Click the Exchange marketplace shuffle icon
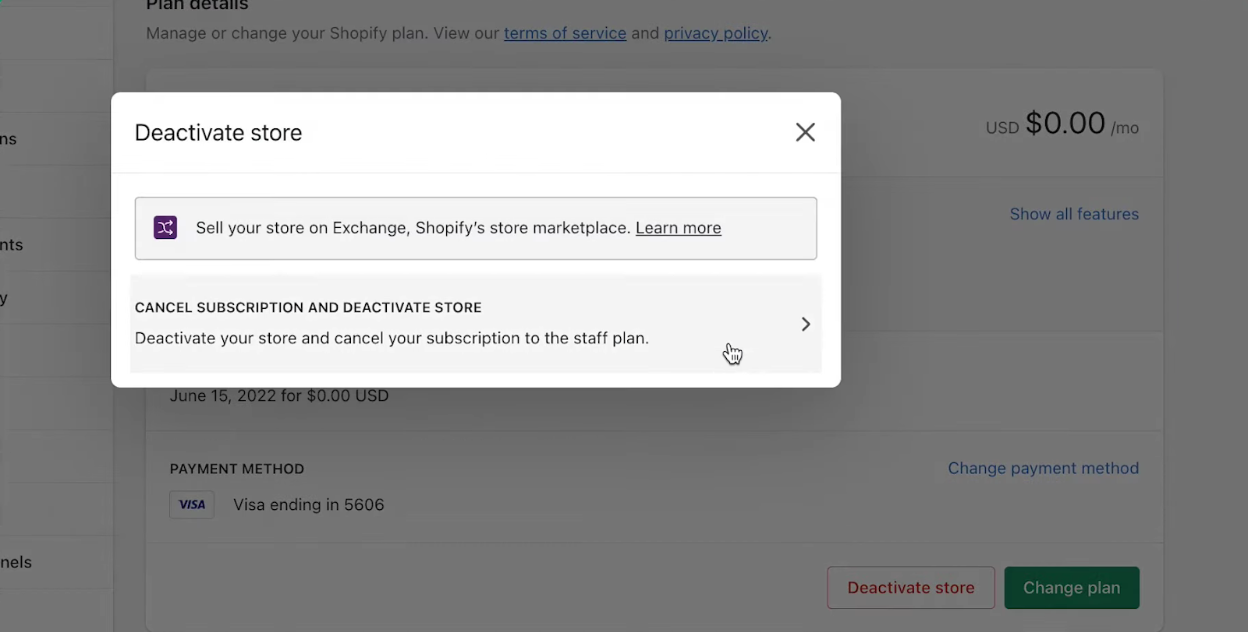 (165, 227)
